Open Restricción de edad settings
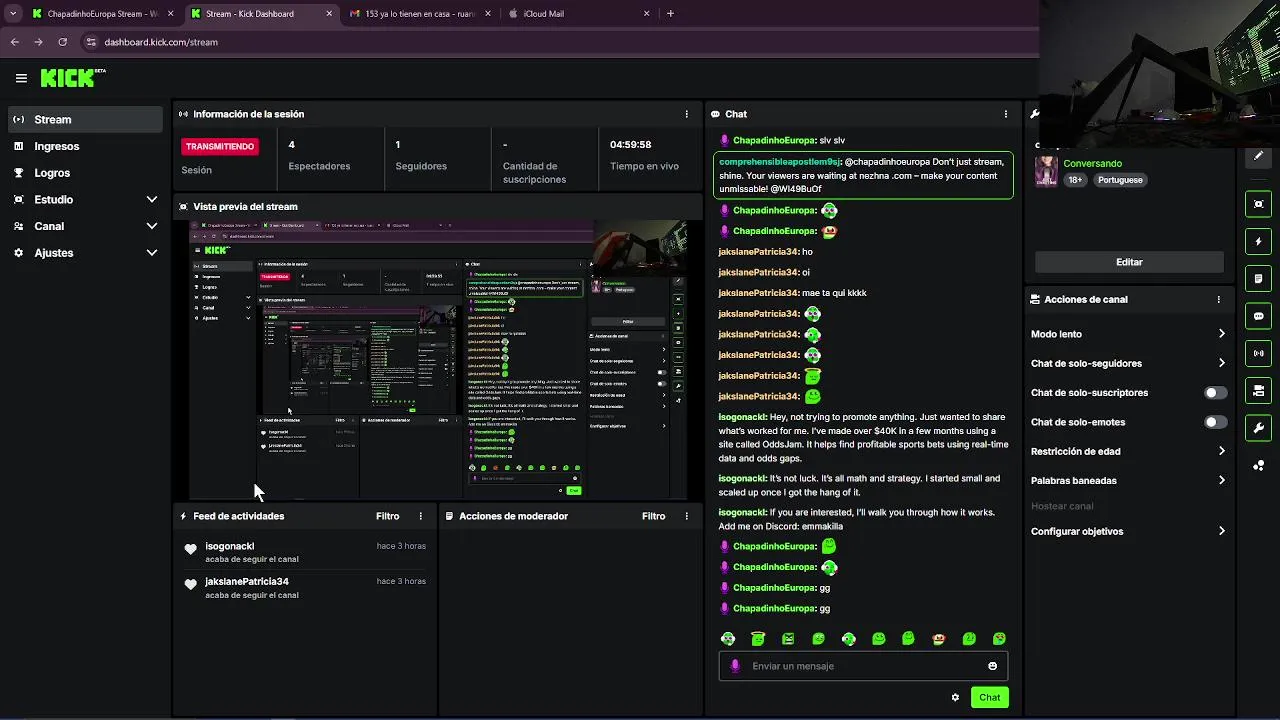The width and height of the screenshot is (1280, 720). [1128, 451]
